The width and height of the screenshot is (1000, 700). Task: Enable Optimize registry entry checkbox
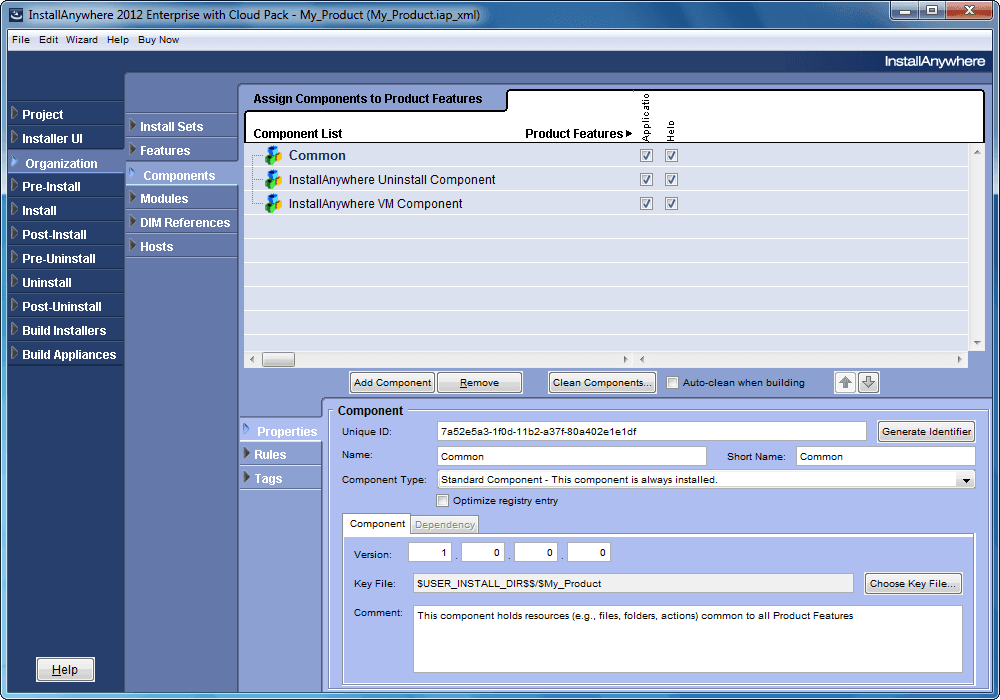(443, 500)
